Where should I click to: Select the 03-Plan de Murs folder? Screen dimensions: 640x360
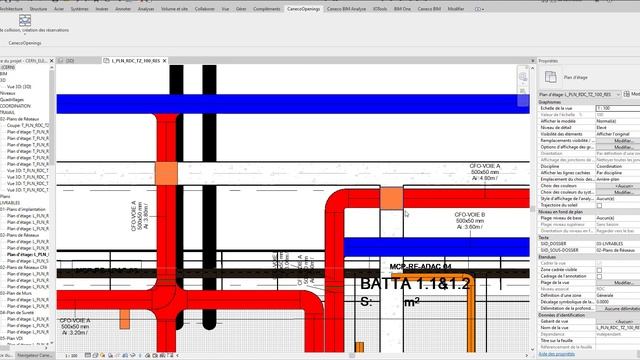tap(16, 293)
